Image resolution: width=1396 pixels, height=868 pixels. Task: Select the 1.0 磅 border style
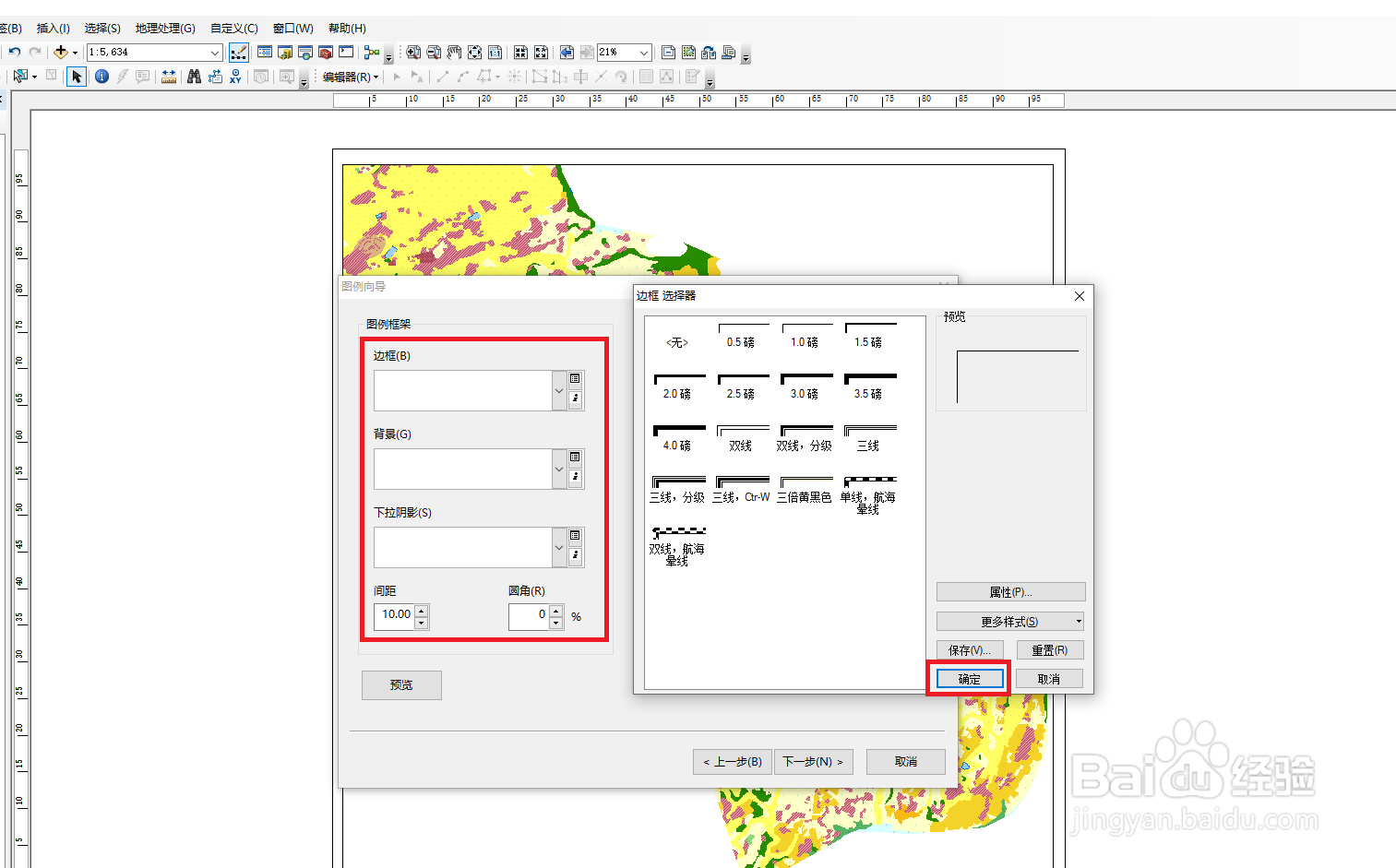click(x=805, y=336)
